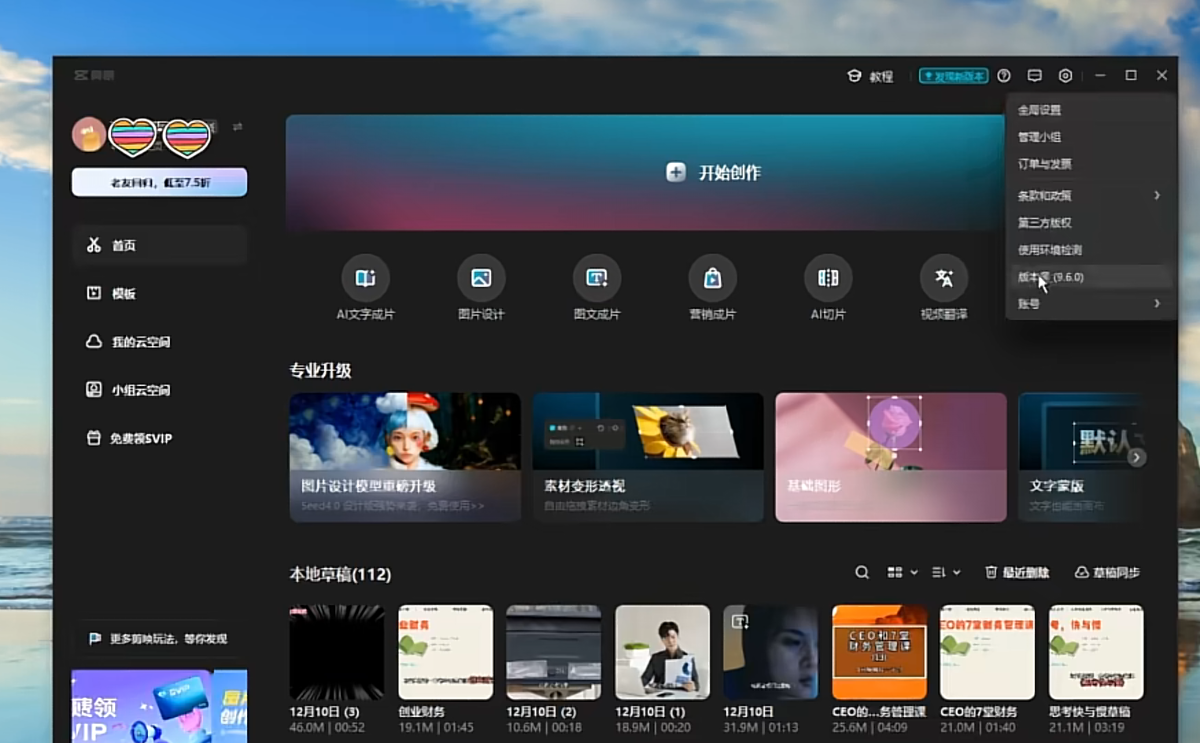The height and width of the screenshot is (743, 1200).
Task: Open the feedback message icon in title bar
Action: point(1035,76)
